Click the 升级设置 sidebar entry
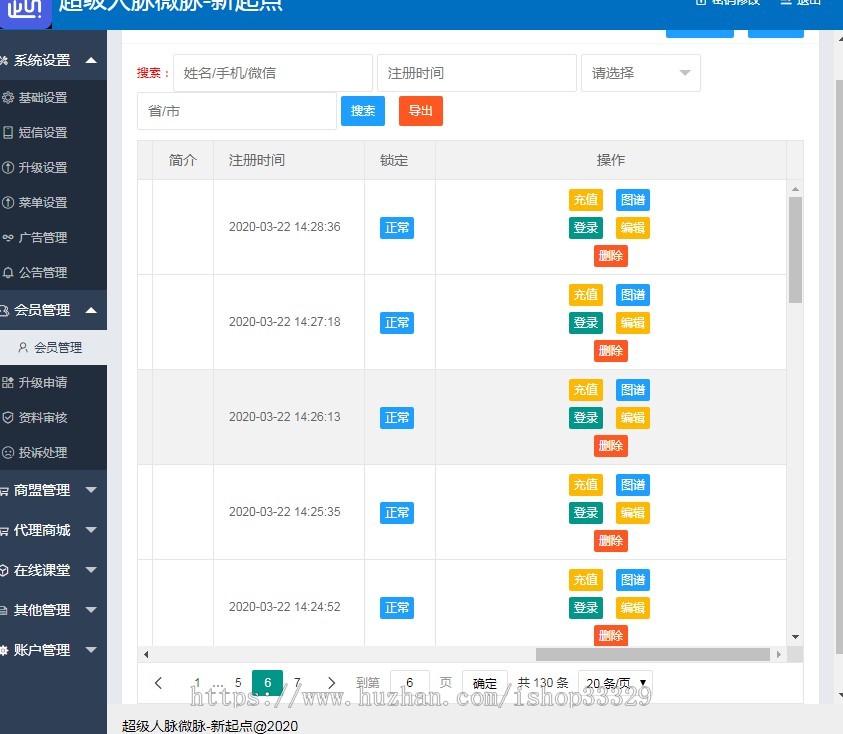The height and width of the screenshot is (734, 843). (45, 167)
